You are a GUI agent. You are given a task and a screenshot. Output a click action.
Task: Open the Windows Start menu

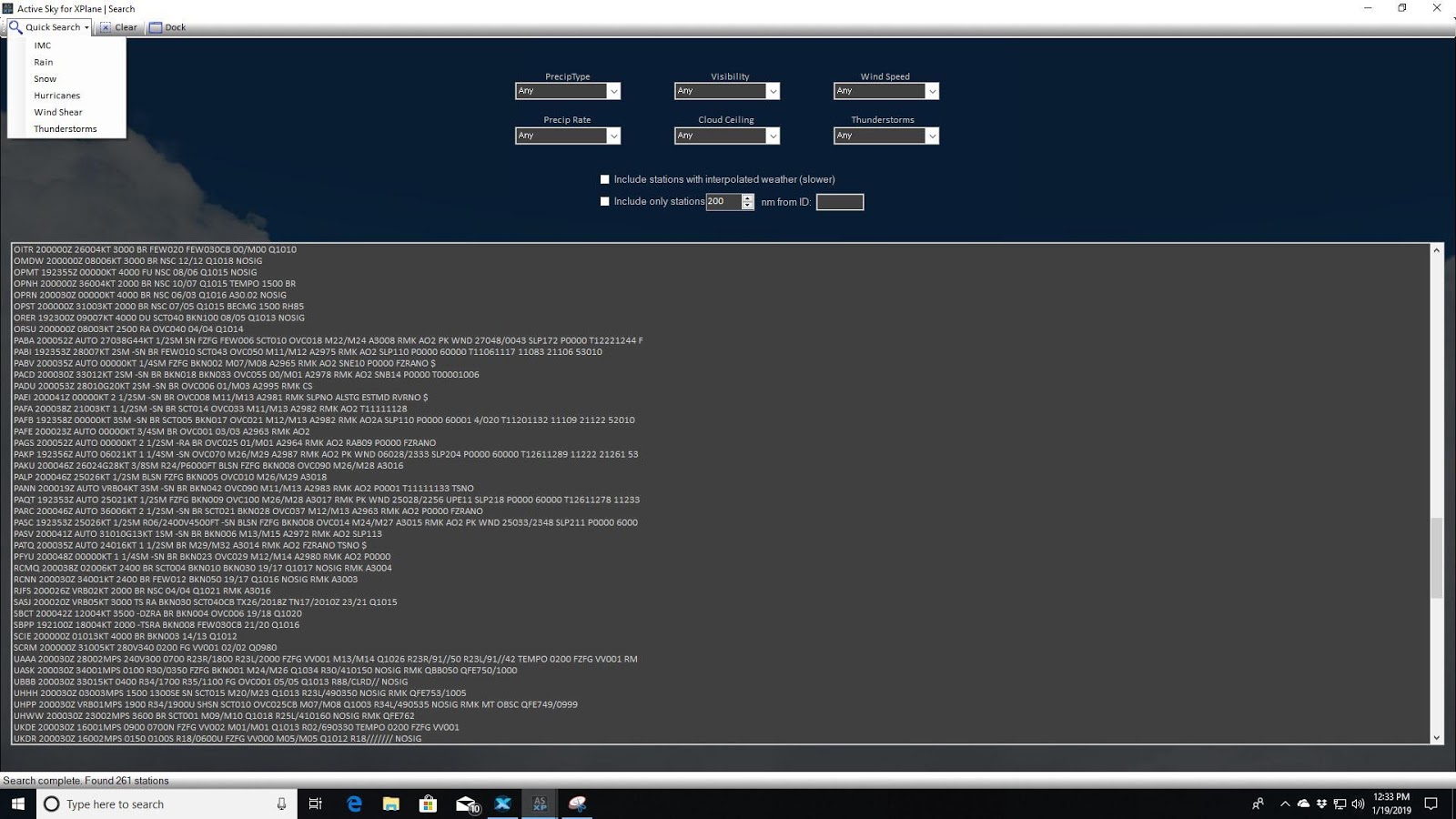tap(17, 804)
